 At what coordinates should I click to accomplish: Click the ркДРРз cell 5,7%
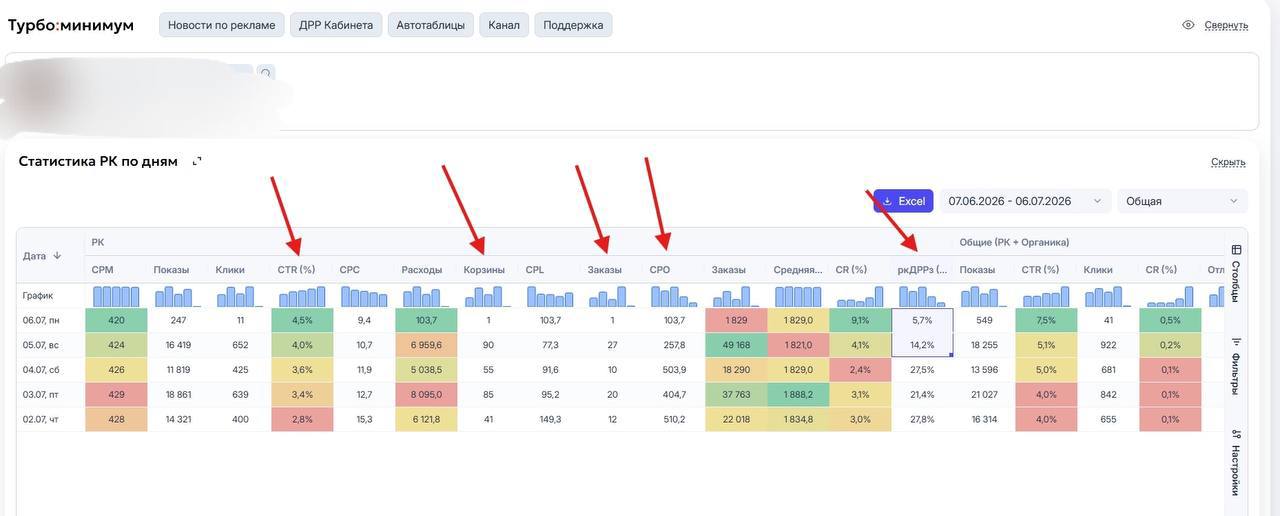pos(922,320)
